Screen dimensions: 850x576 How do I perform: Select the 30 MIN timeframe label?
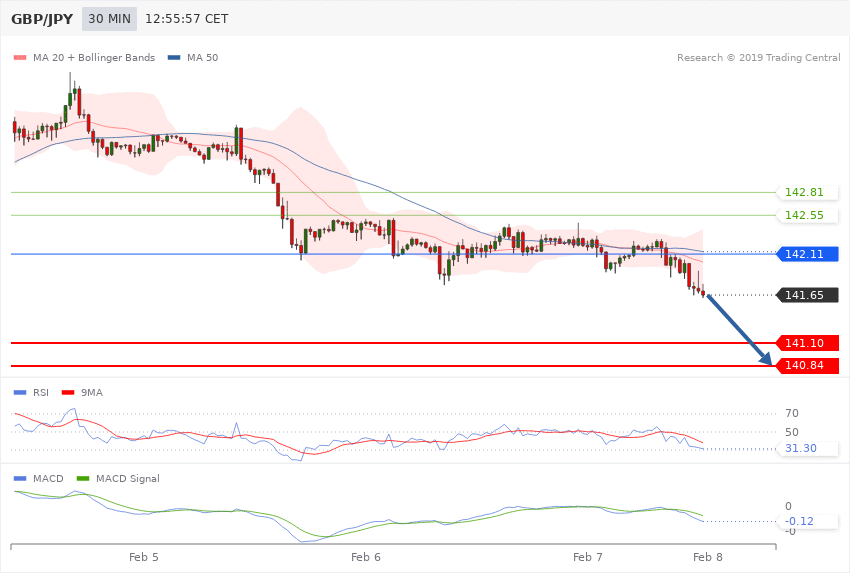pos(110,19)
